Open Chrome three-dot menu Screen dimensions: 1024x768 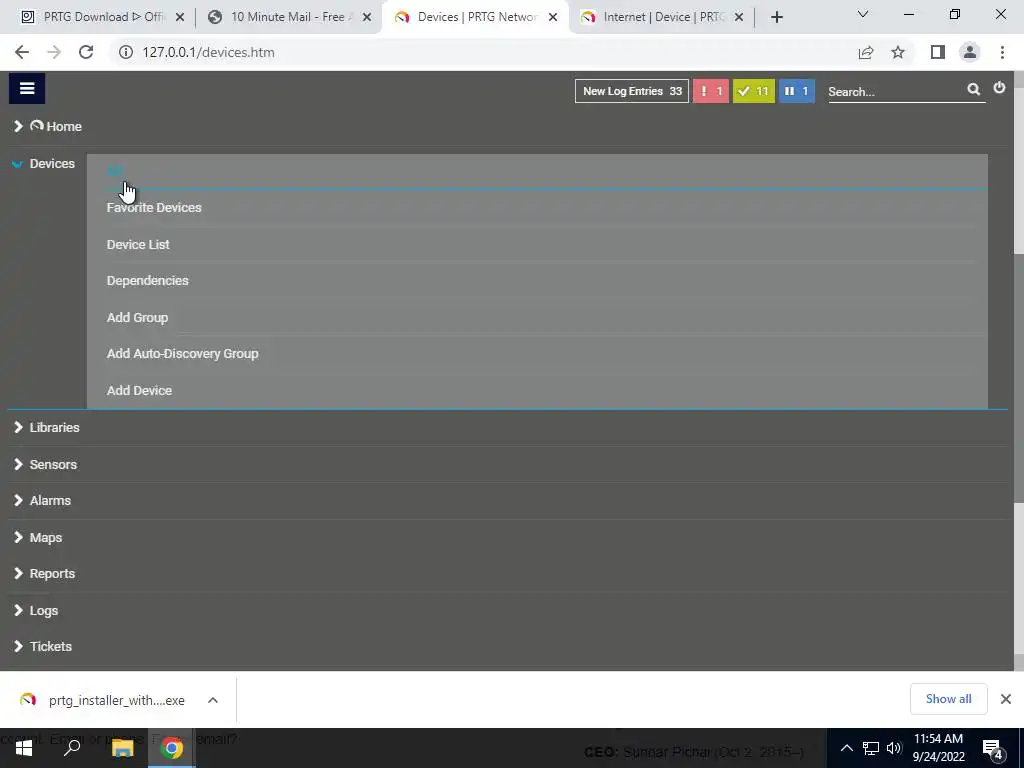click(x=1002, y=52)
